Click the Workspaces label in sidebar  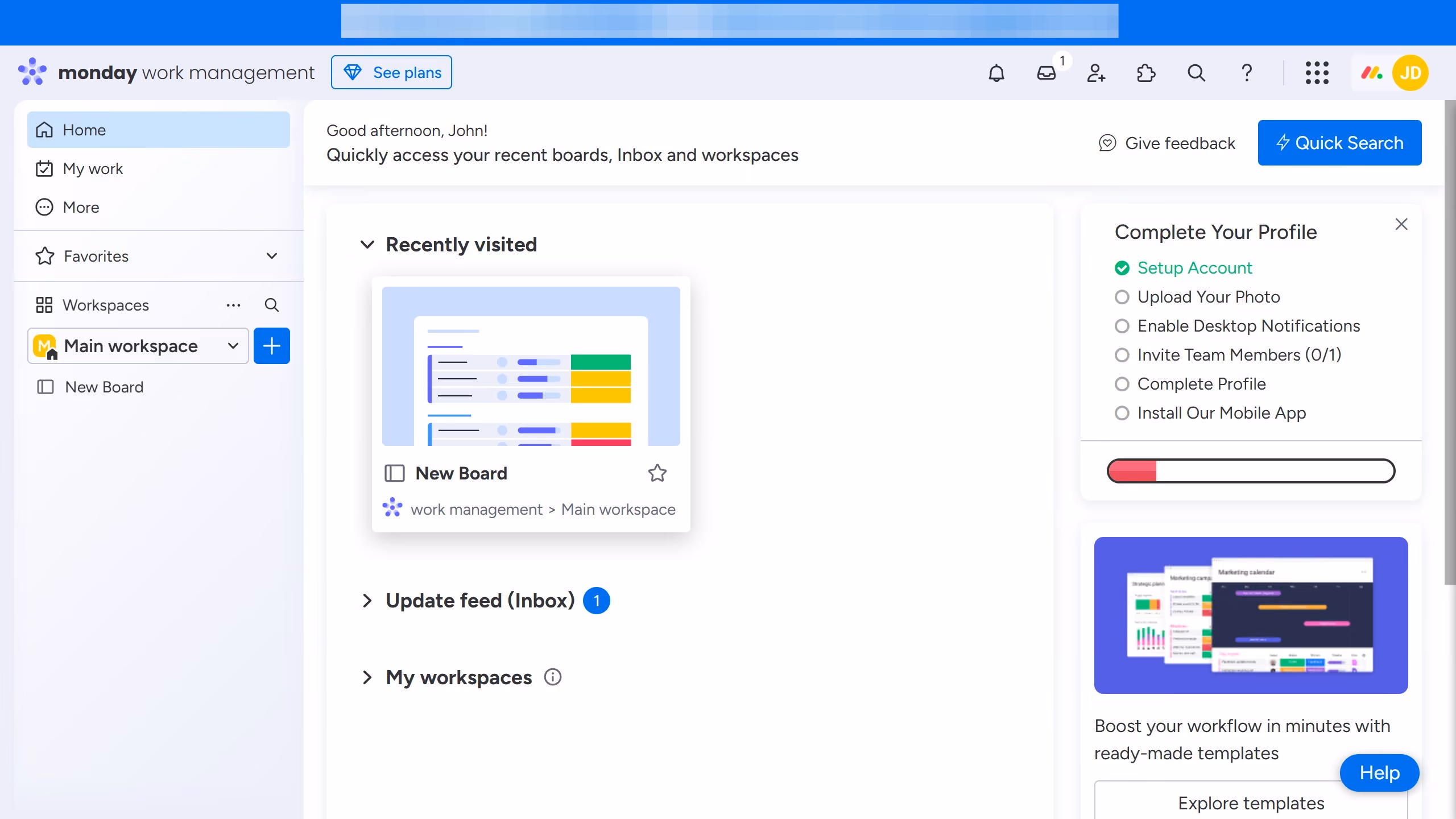106,305
